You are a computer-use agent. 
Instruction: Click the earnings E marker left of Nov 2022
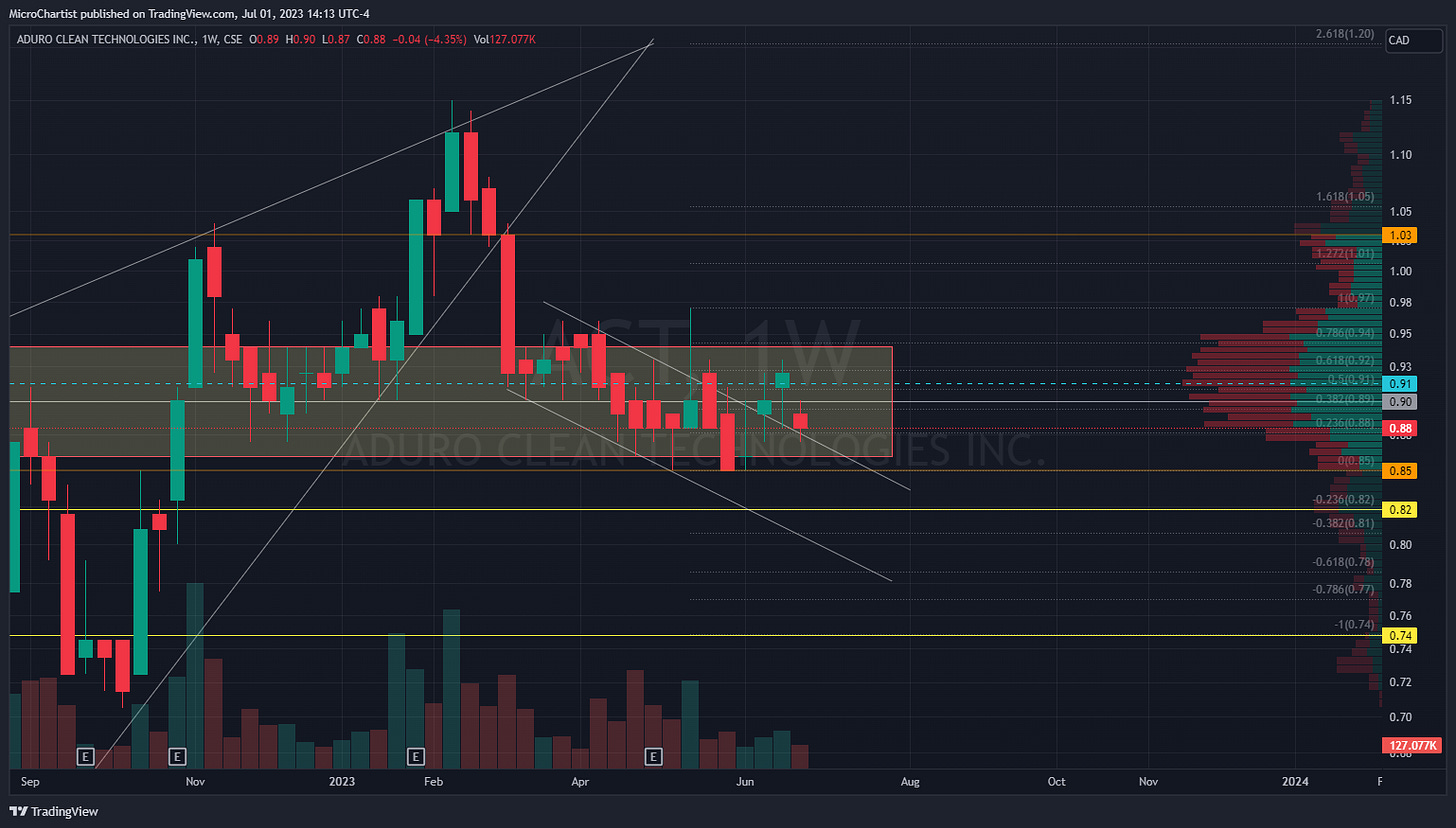178,756
